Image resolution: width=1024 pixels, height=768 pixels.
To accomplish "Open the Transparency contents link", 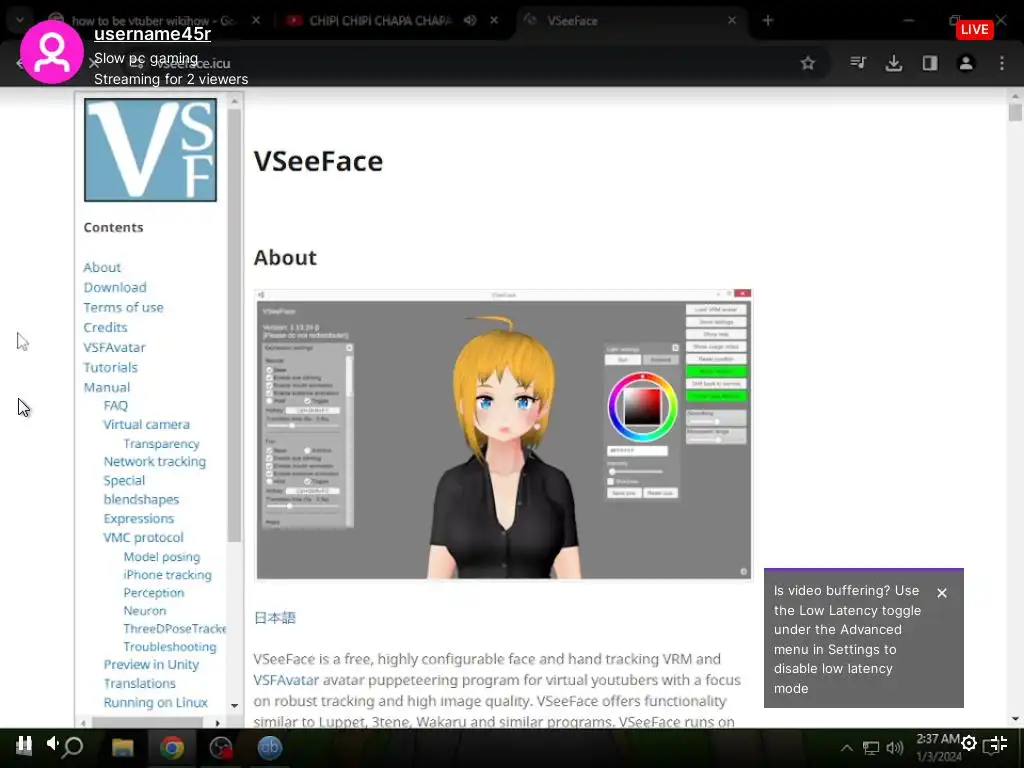I will click(x=161, y=444).
